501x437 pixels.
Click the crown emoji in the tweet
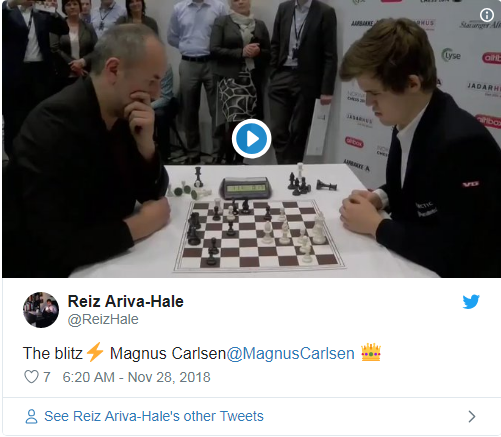tap(371, 352)
